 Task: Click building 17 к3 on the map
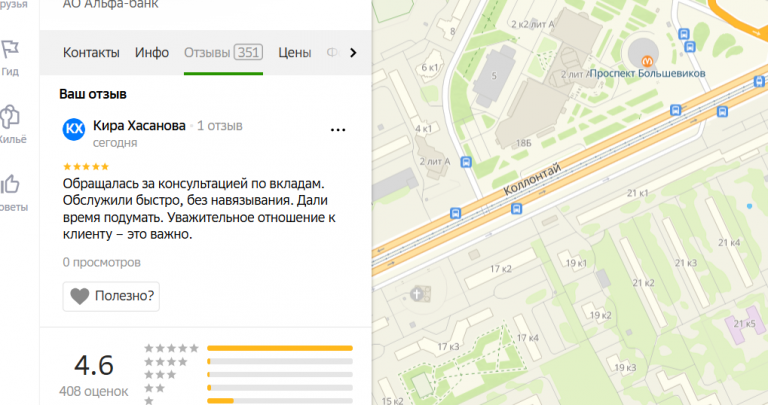(448, 347)
